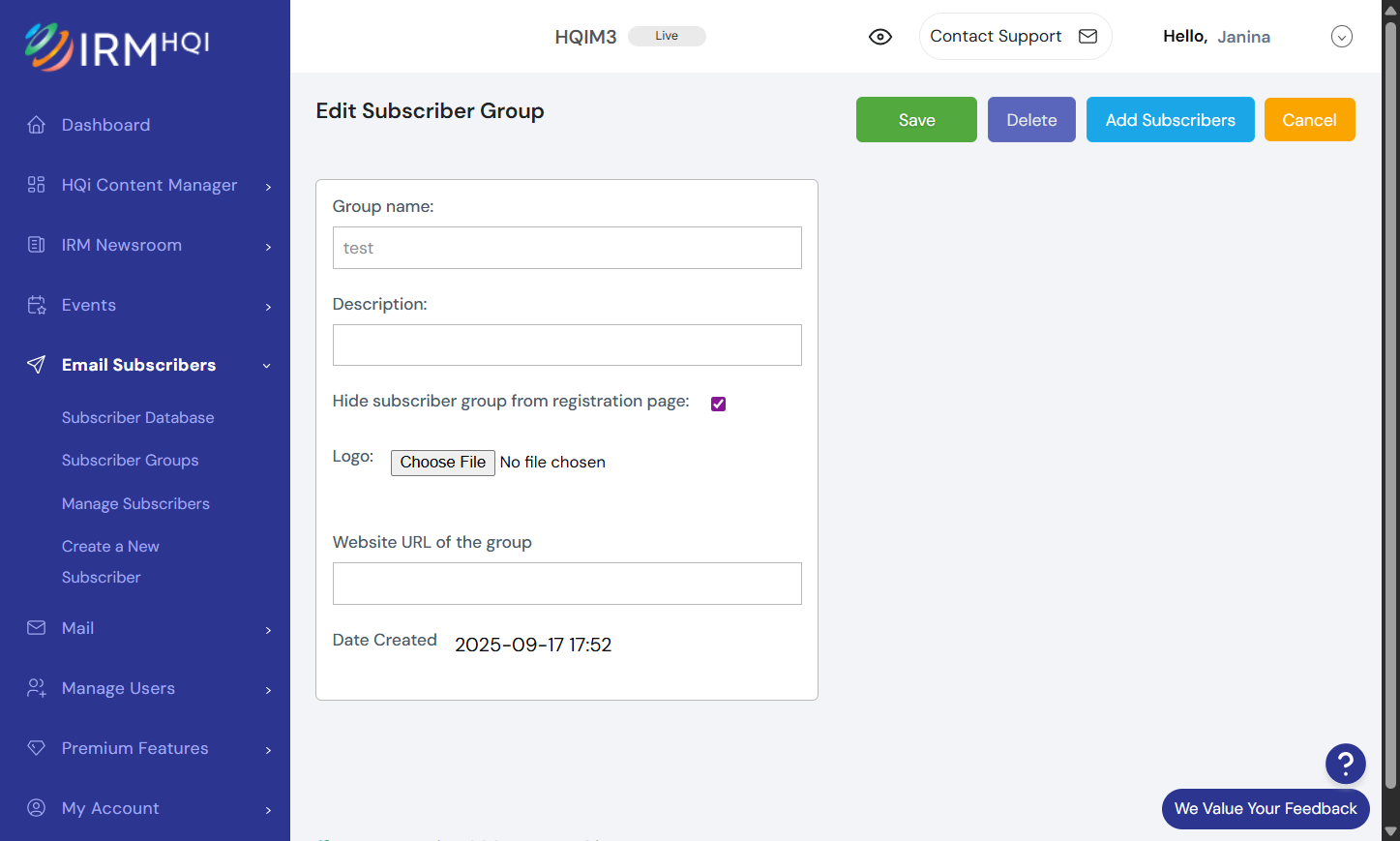The image size is (1400, 841).
Task: Click the Manage Users people icon
Action: [37, 688]
